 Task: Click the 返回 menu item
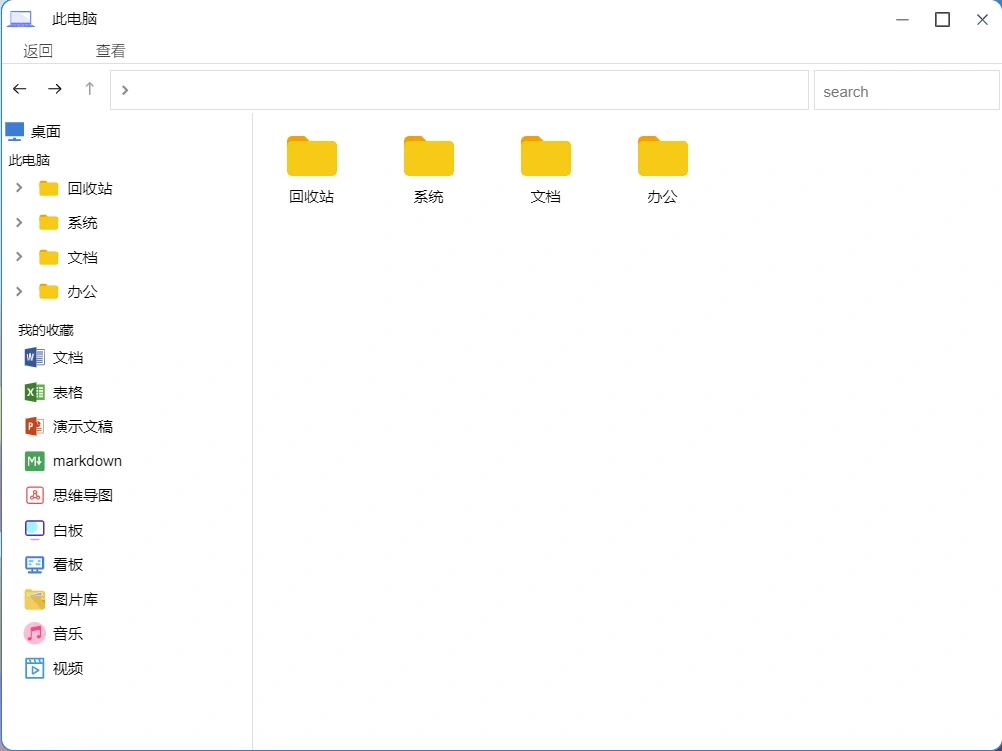click(38, 51)
